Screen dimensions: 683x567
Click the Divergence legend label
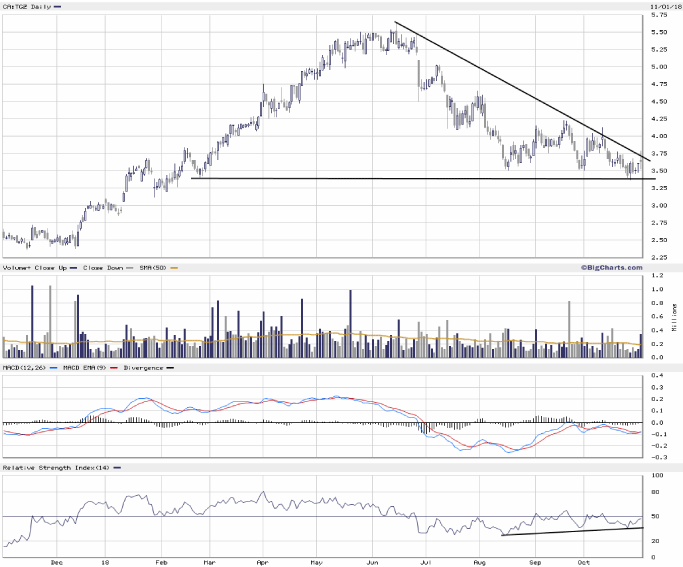coord(144,368)
